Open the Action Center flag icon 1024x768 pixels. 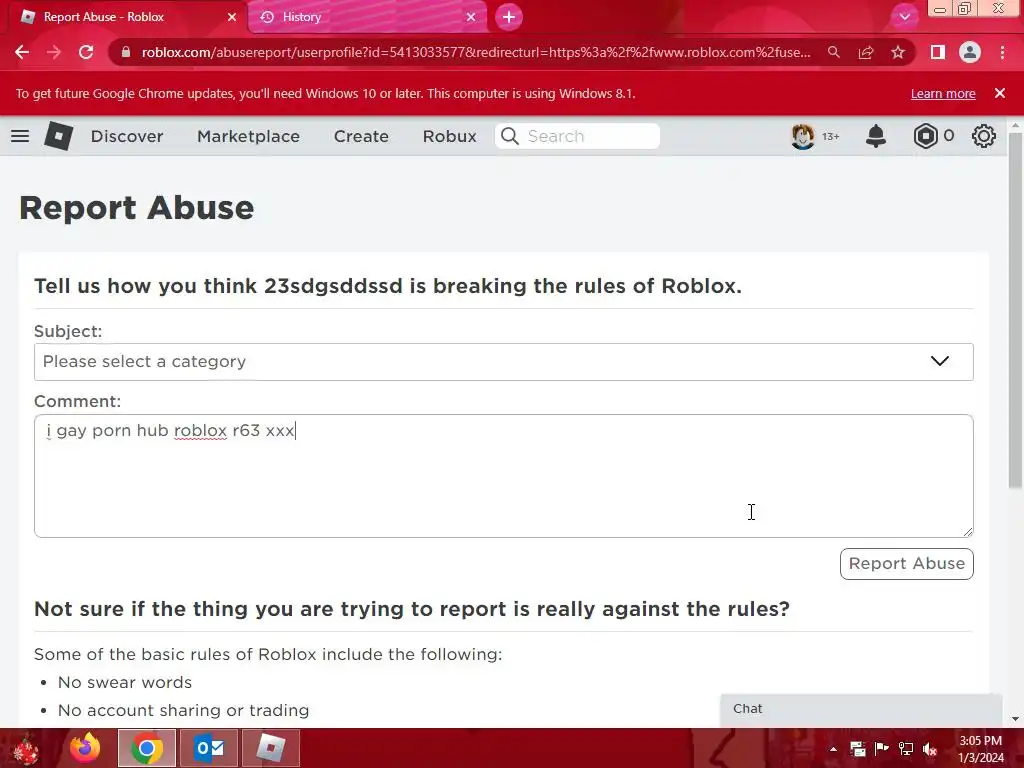(x=881, y=749)
